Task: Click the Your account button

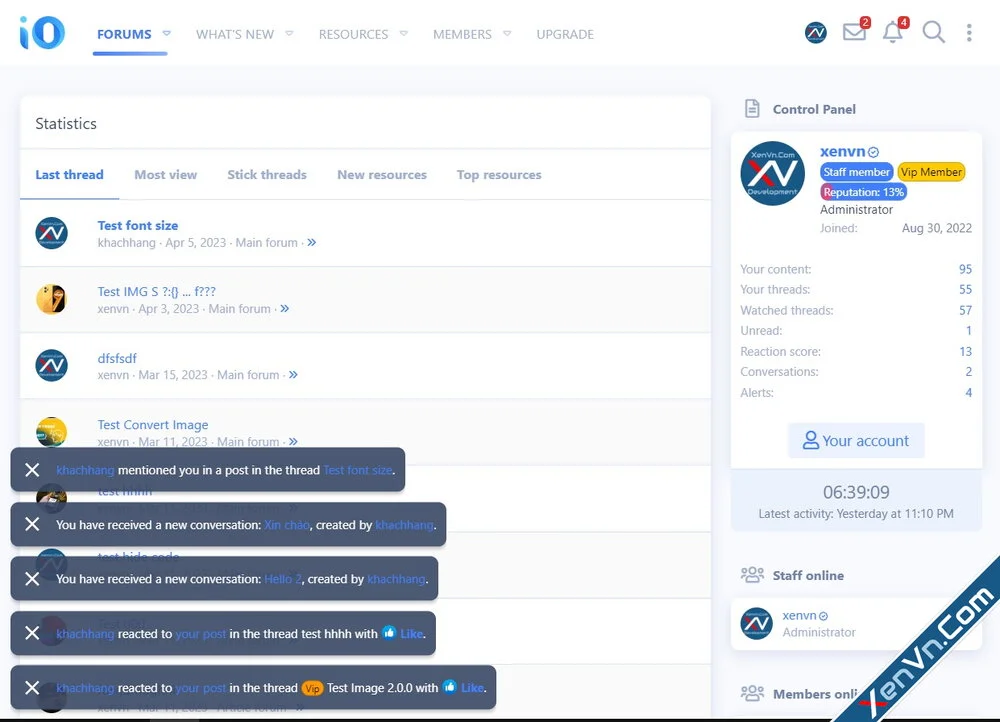Action: coord(856,441)
